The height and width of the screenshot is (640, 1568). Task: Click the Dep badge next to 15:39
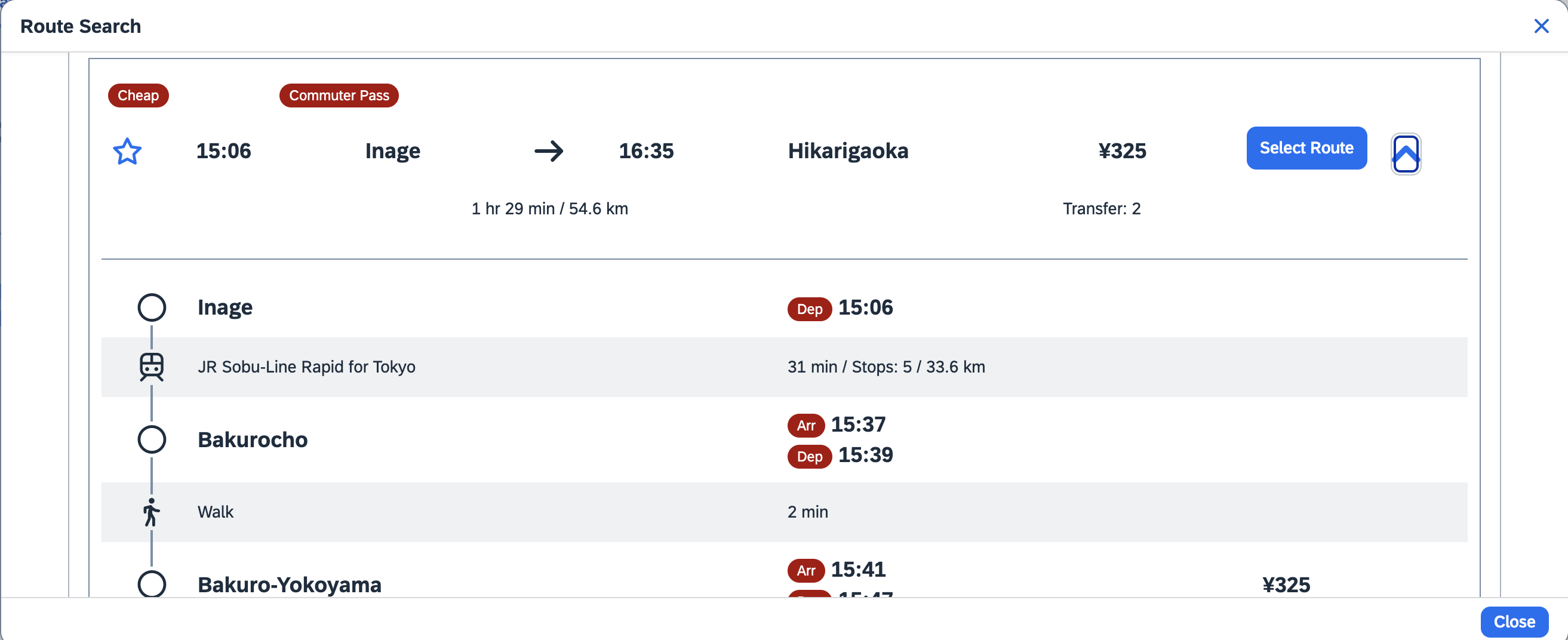pyautogui.click(x=809, y=456)
